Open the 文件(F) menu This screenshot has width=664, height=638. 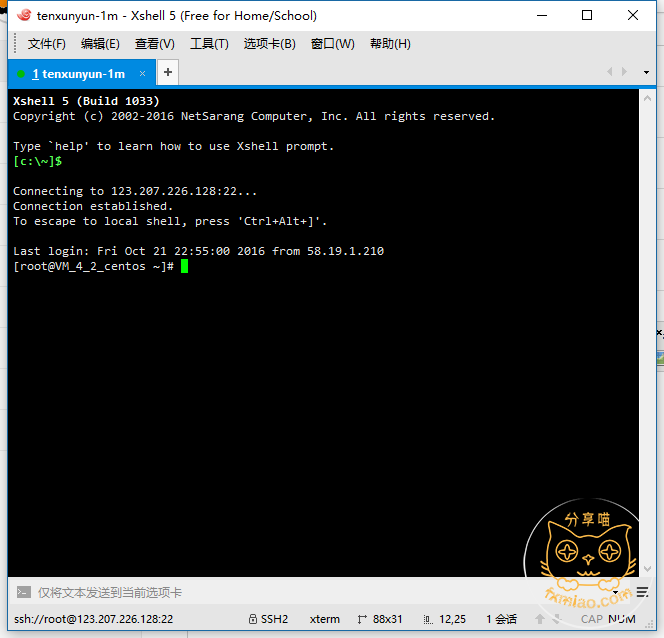point(47,44)
